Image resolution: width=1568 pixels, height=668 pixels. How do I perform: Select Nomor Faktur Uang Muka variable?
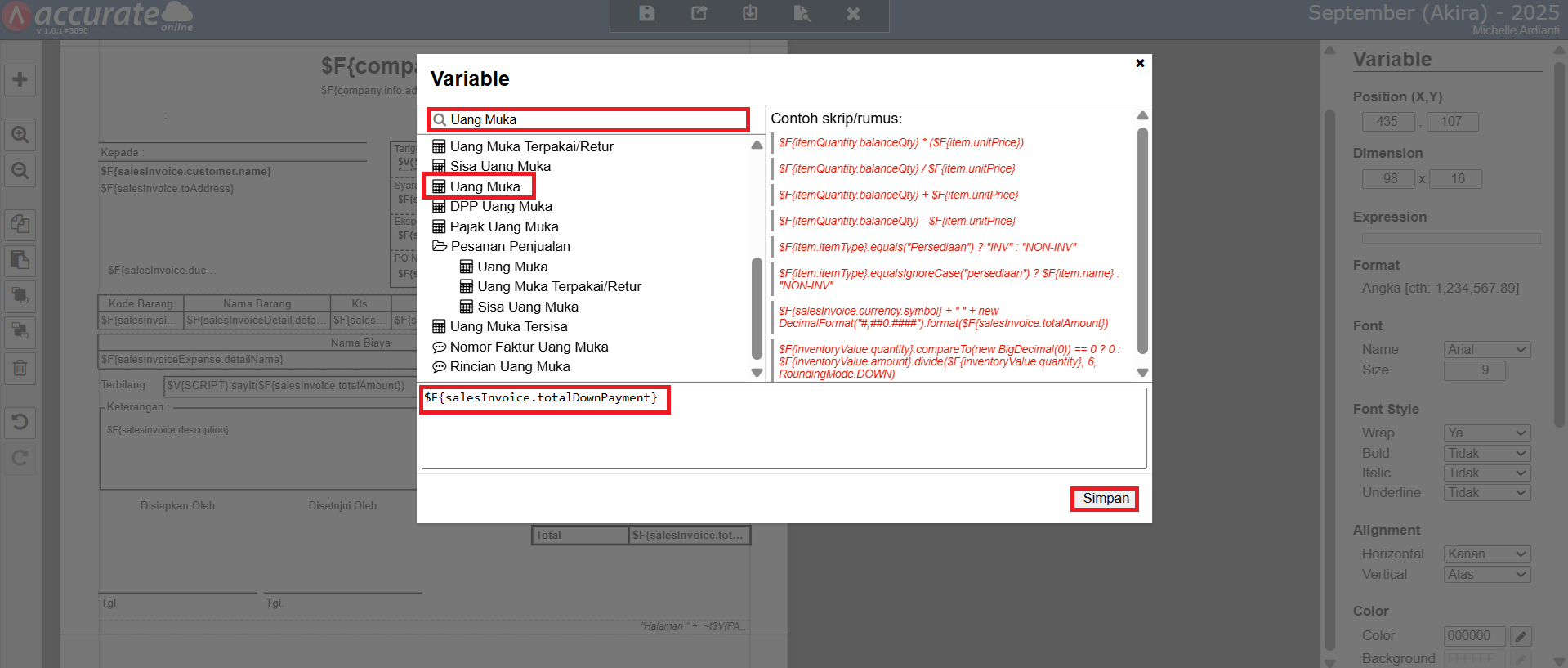(529, 347)
